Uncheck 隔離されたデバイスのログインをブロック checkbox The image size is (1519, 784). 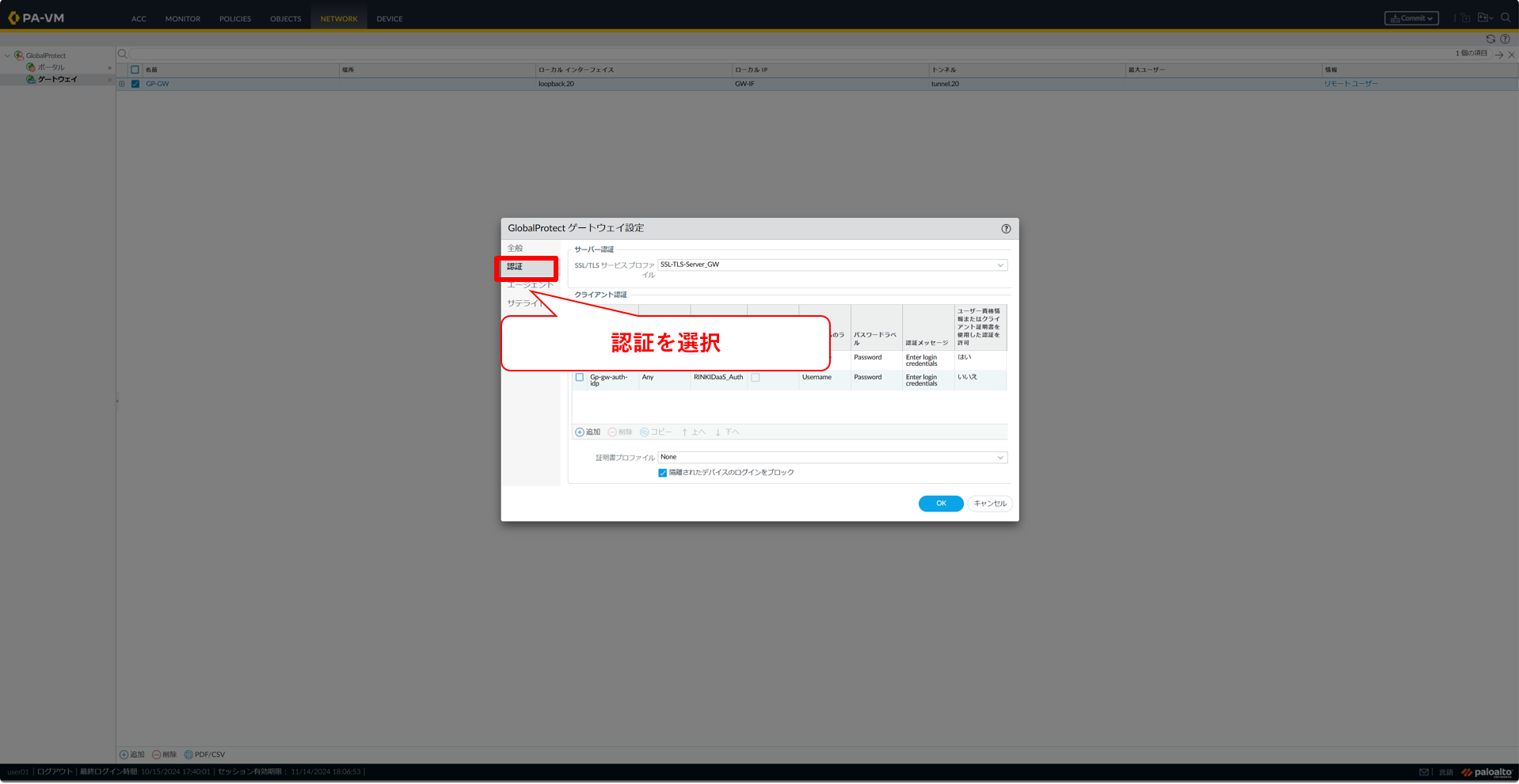662,473
